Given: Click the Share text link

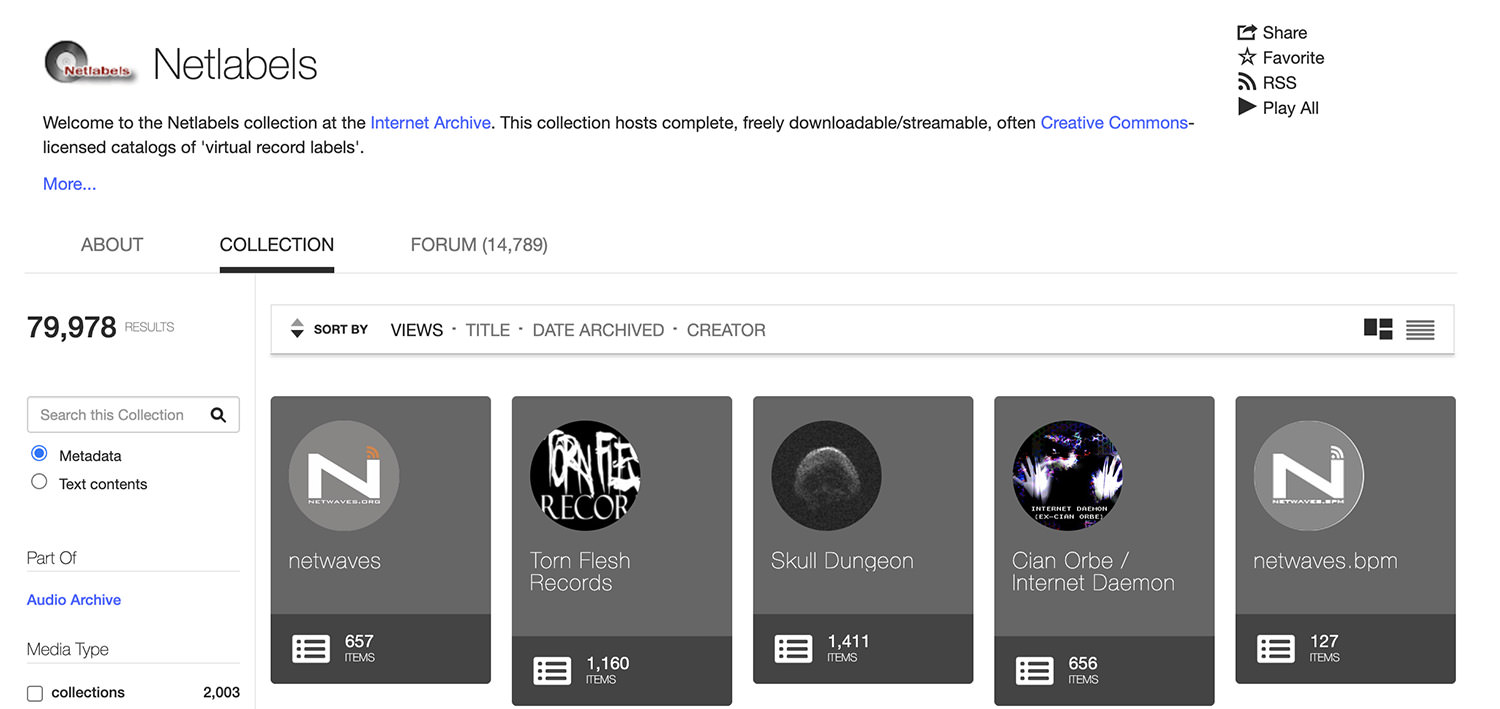Looking at the screenshot, I should click(x=1285, y=33).
